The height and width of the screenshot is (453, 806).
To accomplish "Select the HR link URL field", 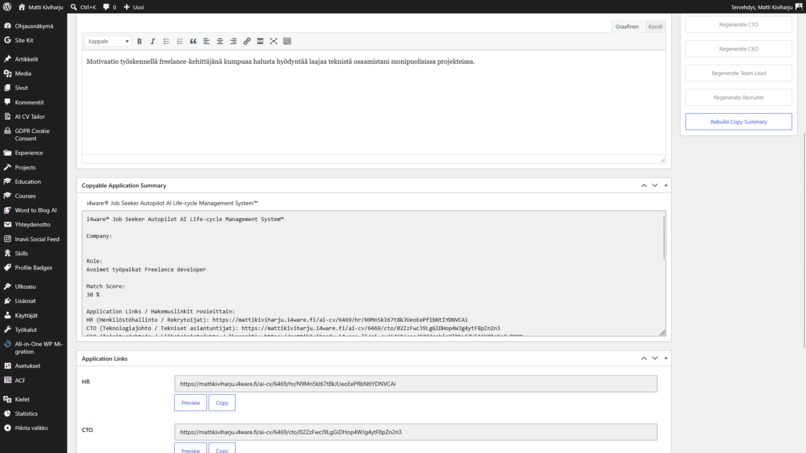I will point(415,384).
